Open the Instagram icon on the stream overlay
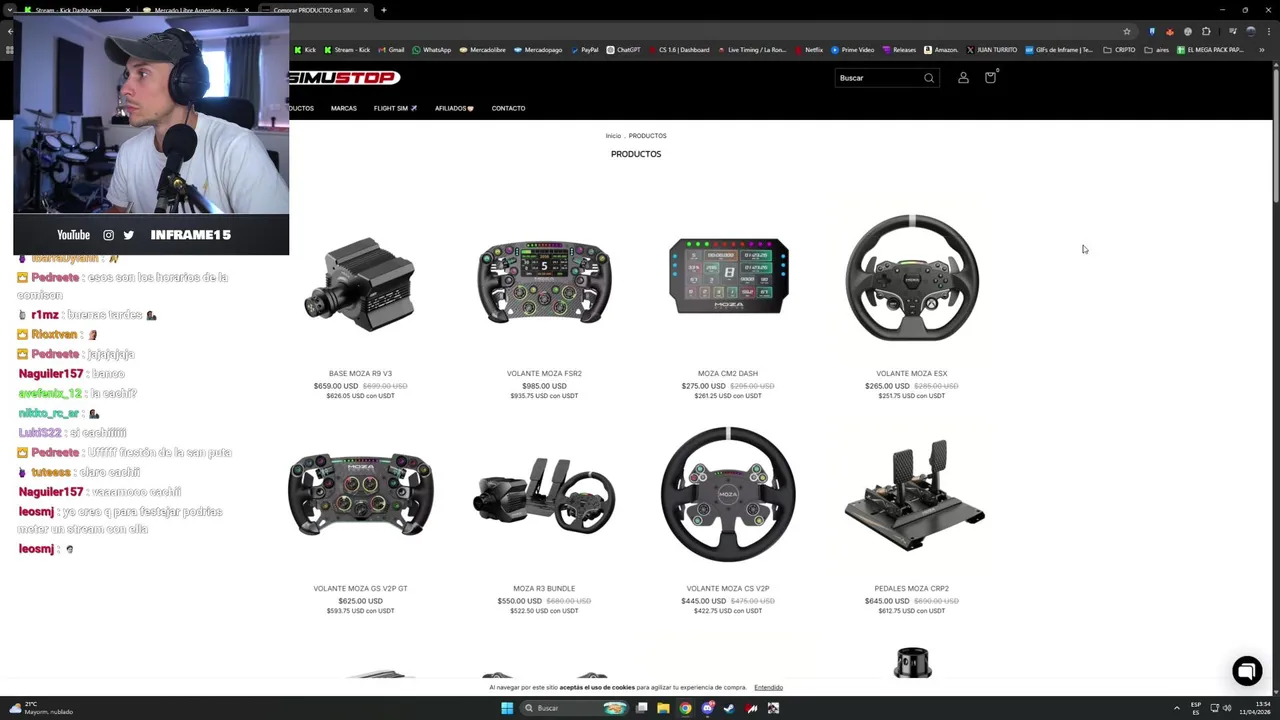1280x720 pixels. click(108, 235)
